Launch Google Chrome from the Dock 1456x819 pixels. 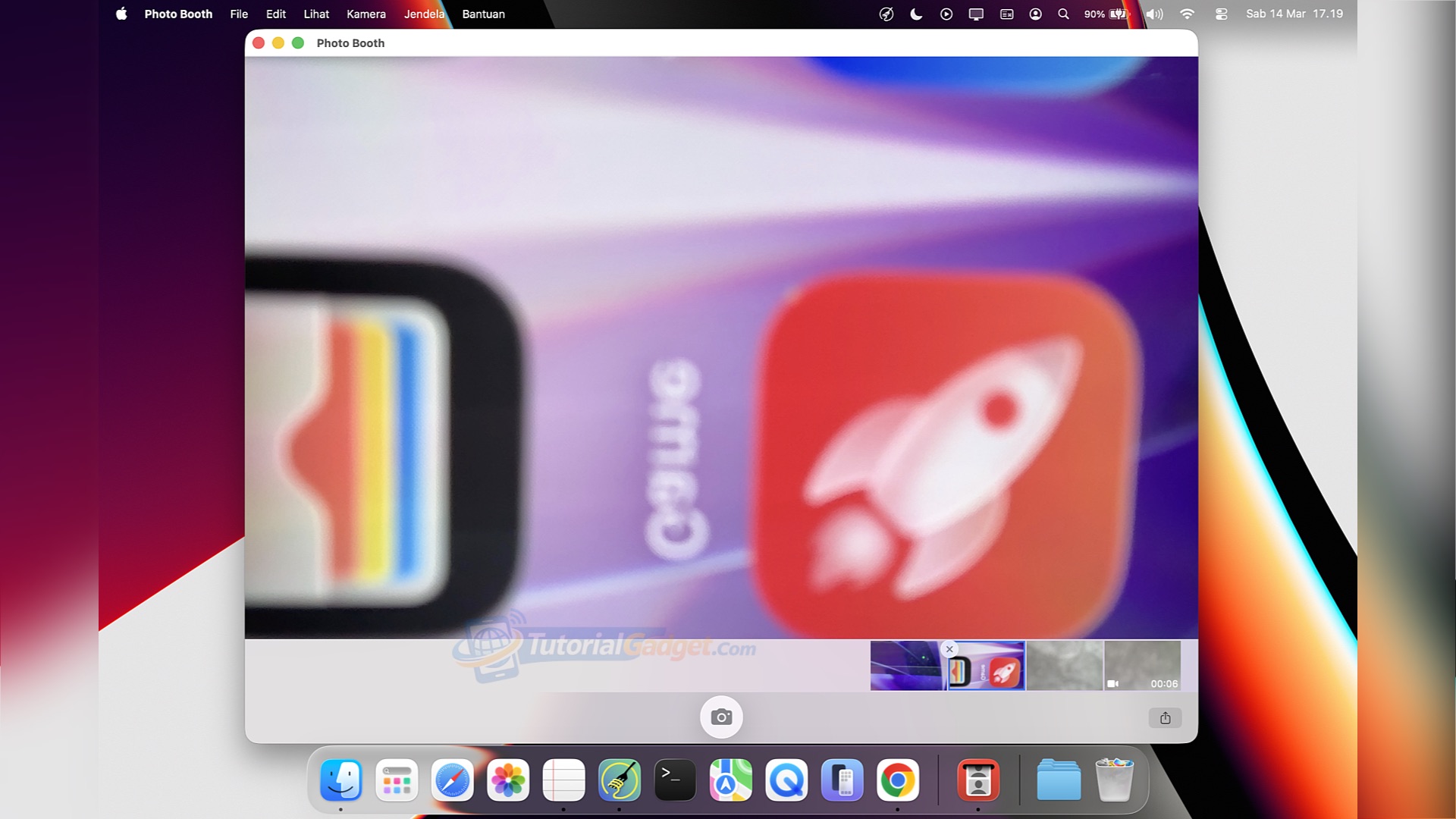pos(898,780)
